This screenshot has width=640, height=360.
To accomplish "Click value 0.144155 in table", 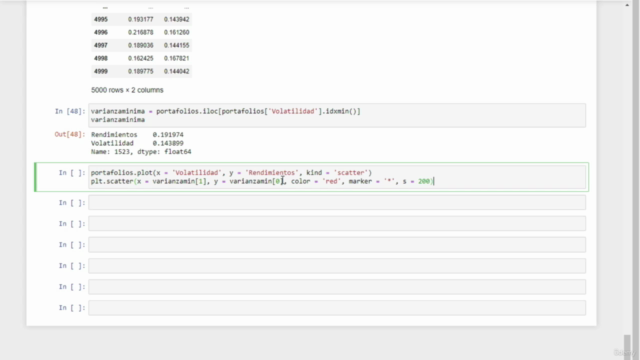I will click(x=176, y=45).
